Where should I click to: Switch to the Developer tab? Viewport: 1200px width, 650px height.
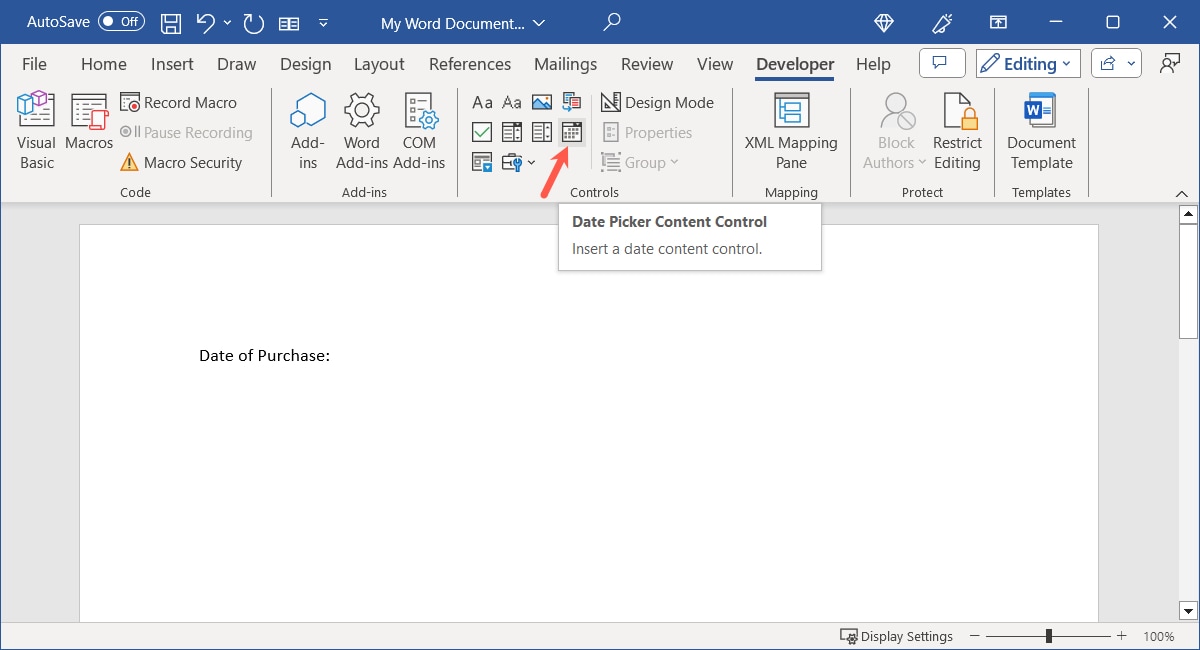click(x=794, y=63)
